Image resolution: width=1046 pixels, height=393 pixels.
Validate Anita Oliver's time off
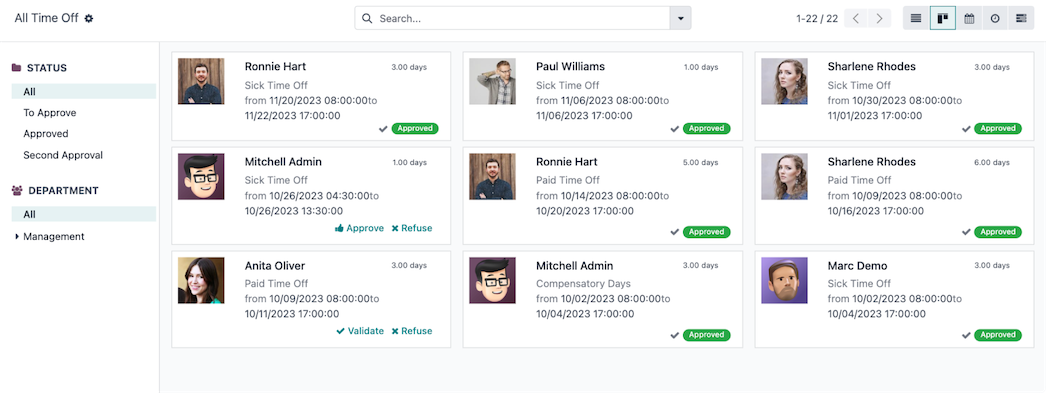[360, 331]
